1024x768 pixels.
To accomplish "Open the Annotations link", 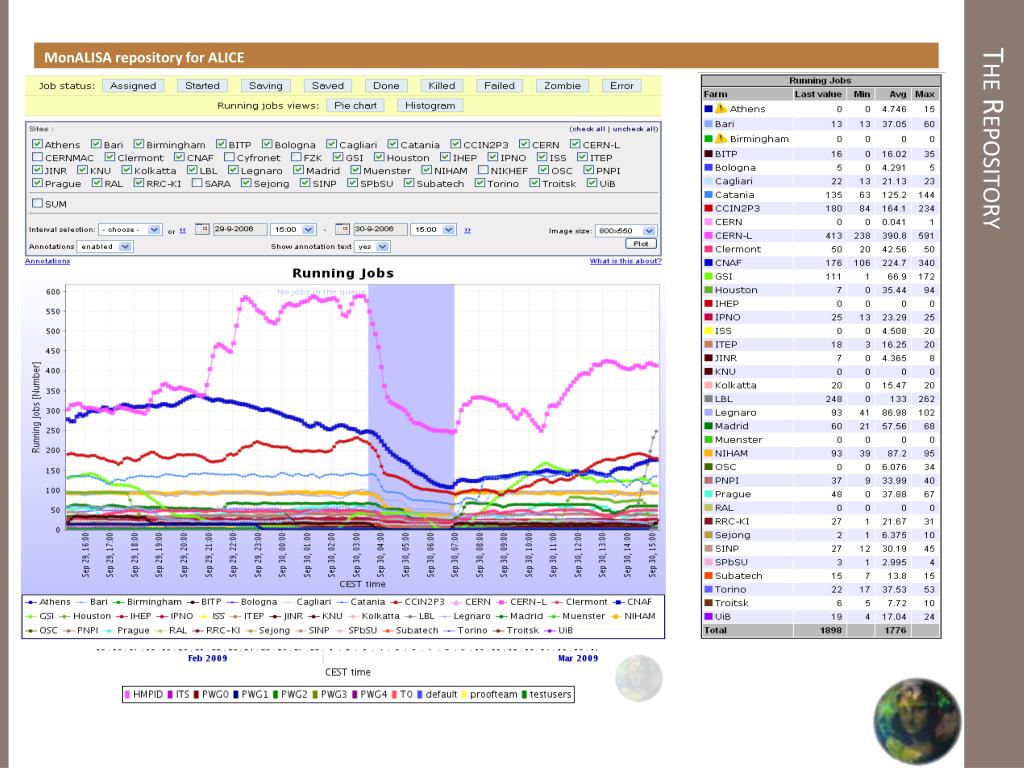I will coord(47,261).
